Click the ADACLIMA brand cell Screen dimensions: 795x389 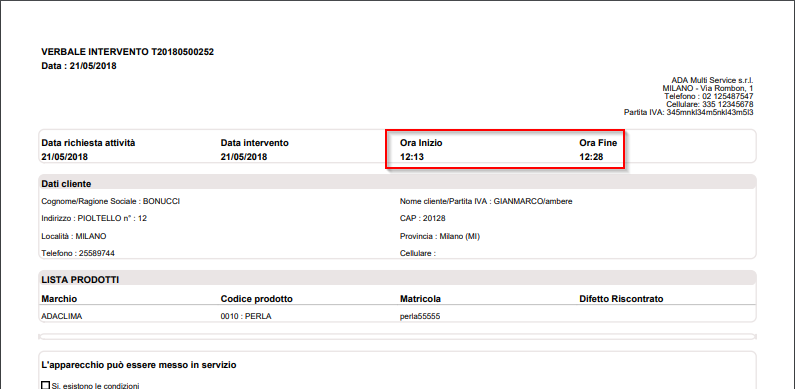(61, 316)
